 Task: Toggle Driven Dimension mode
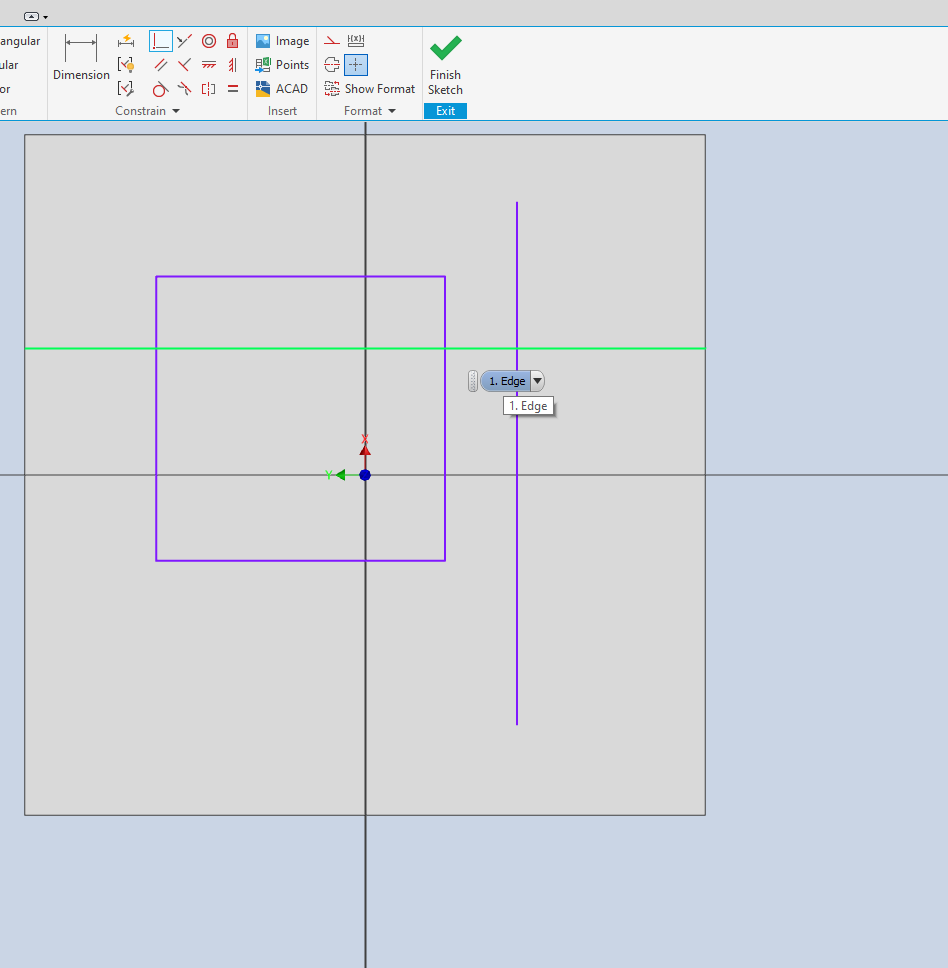pyautogui.click(x=356, y=40)
